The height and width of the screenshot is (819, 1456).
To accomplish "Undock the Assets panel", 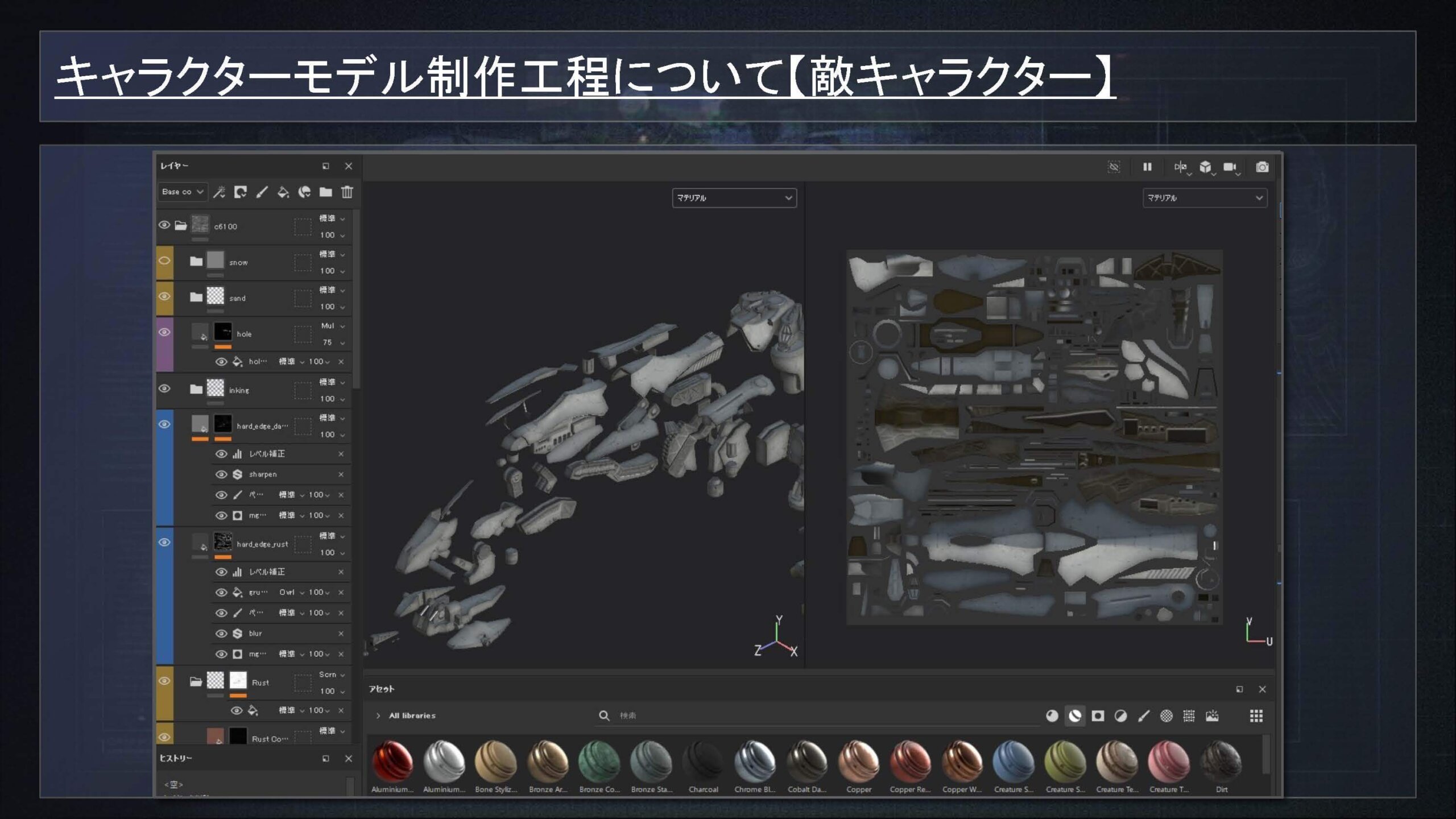I will (x=1239, y=689).
